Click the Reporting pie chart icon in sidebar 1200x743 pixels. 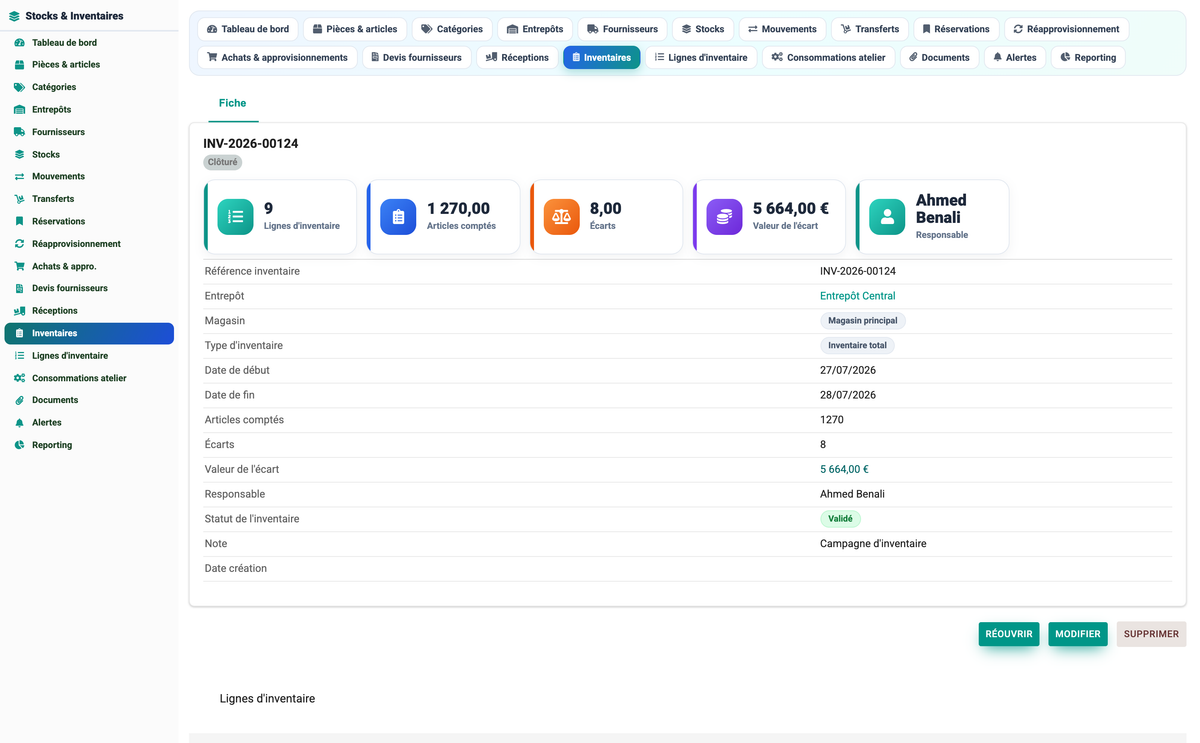pyautogui.click(x=19, y=445)
